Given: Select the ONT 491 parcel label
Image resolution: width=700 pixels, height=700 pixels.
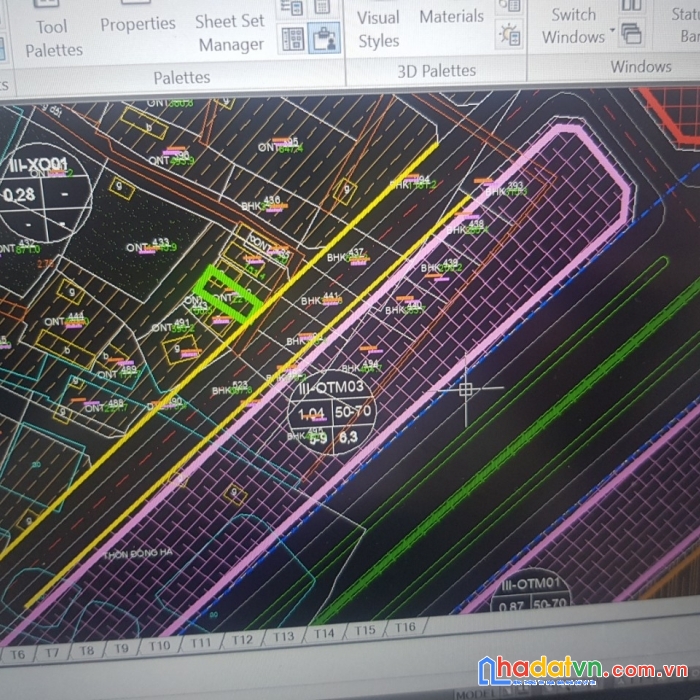Looking at the screenshot, I should [172, 326].
